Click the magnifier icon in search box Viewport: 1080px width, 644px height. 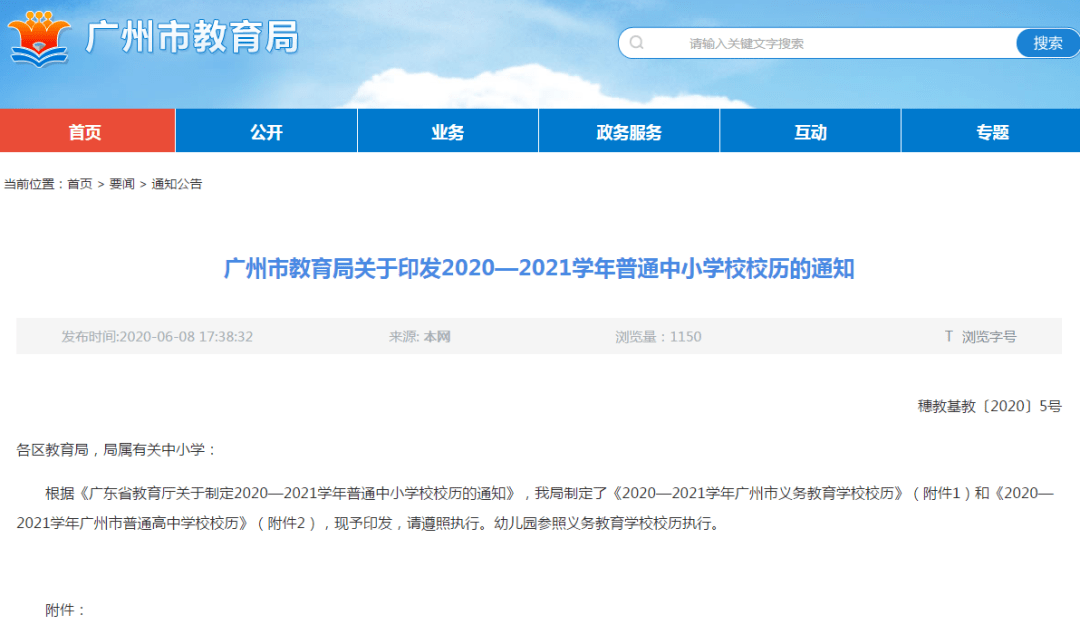[637, 43]
